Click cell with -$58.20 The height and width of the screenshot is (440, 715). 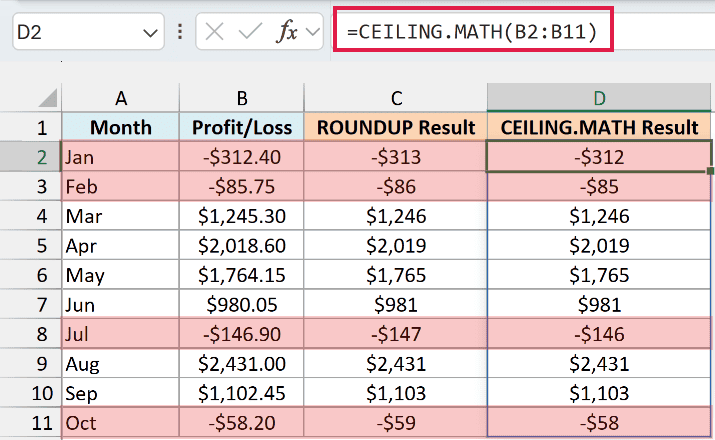[242, 423]
